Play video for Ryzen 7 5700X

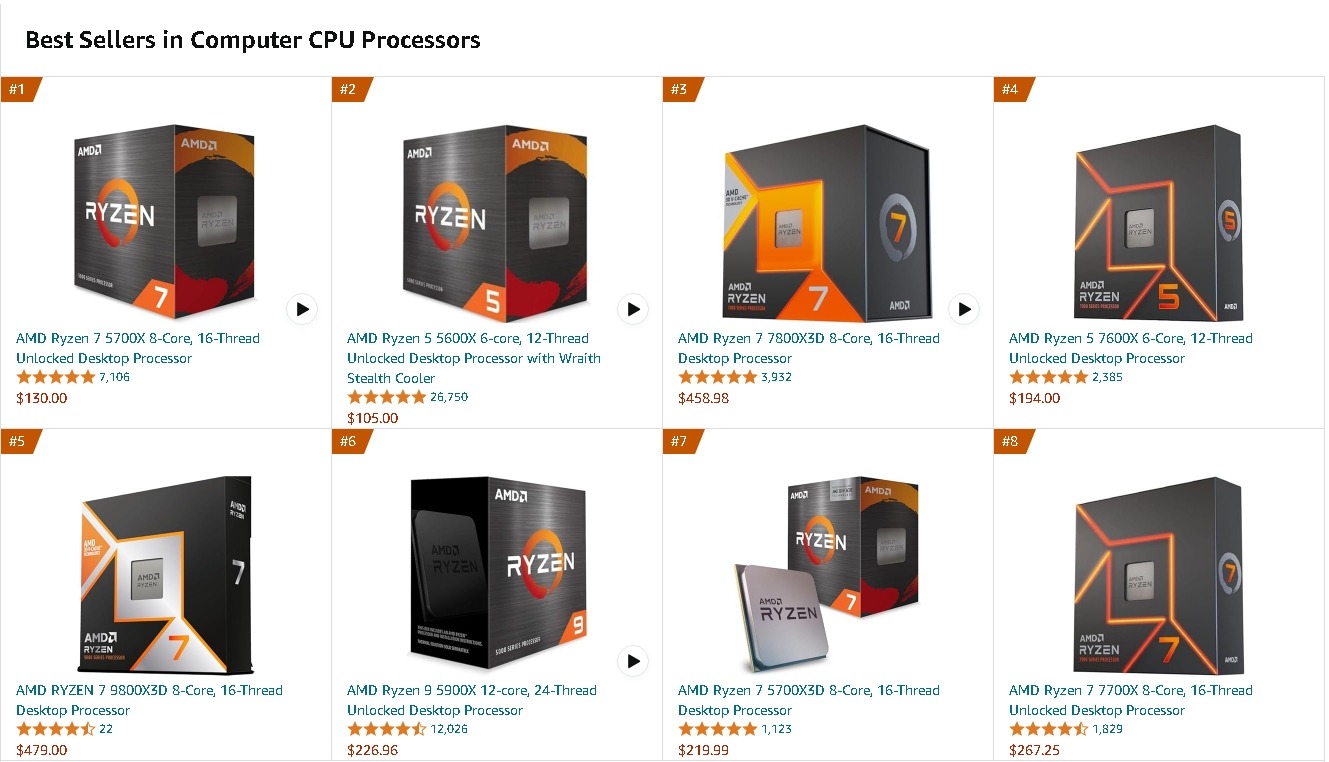tap(302, 309)
